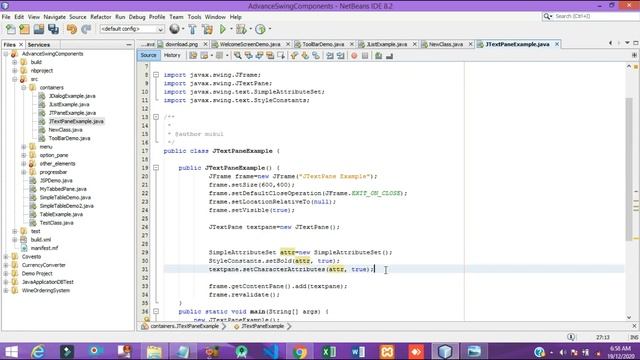This screenshot has width=640, height=360.
Task: Minimize the Files panel group
Action: (x=129, y=44)
